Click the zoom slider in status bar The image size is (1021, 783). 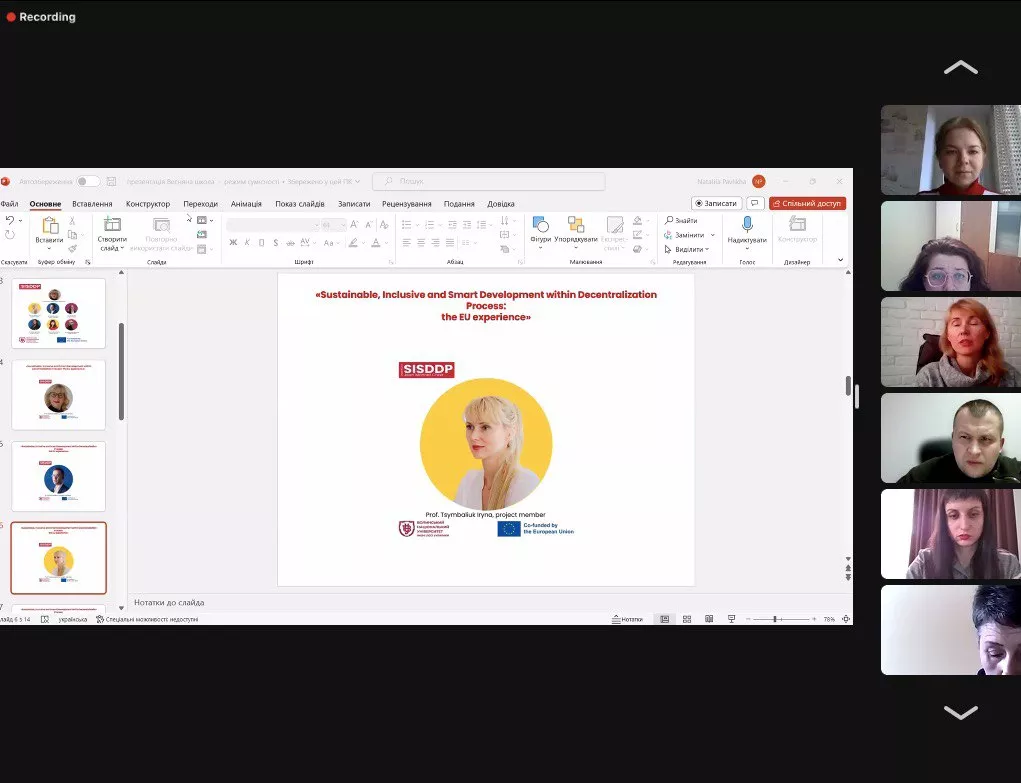(x=777, y=619)
